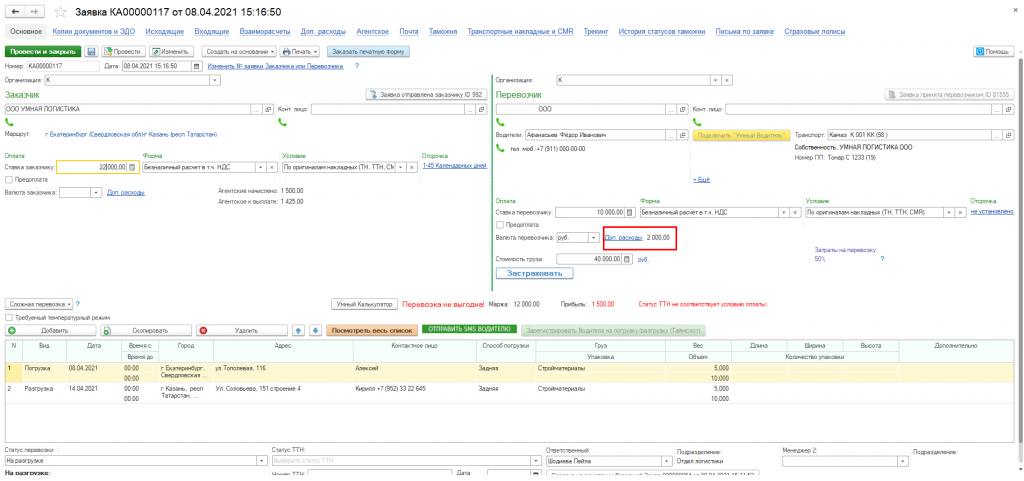
Task: Click the phone icon next to driver mobile number
Action: click(501, 147)
